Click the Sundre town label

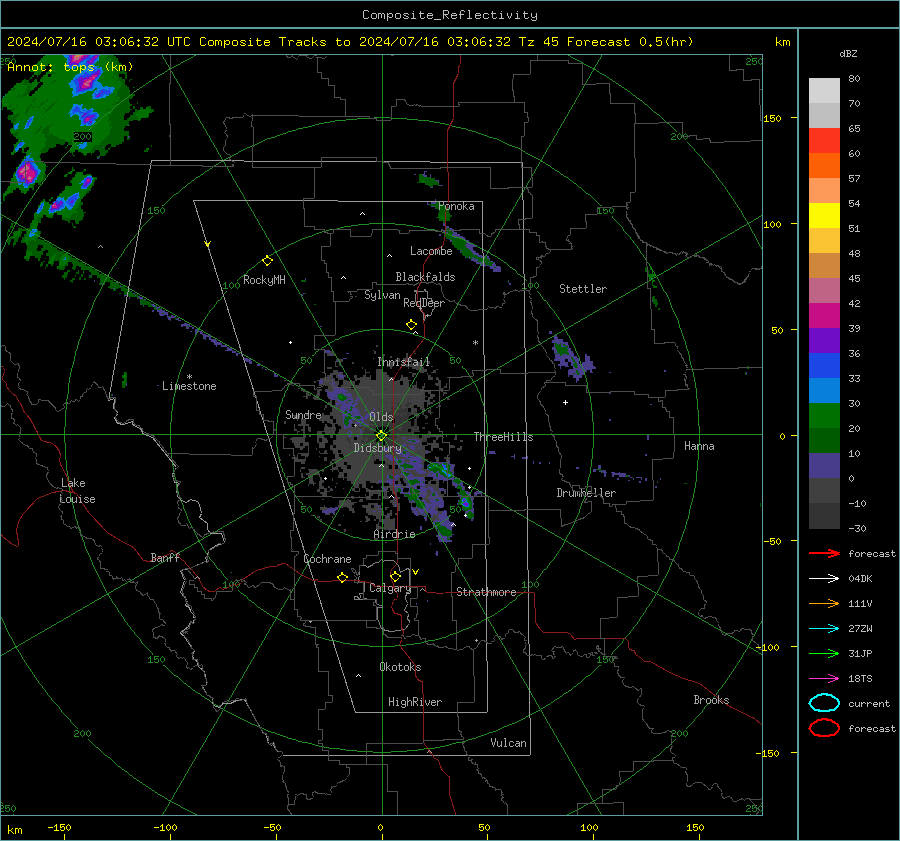point(303,415)
